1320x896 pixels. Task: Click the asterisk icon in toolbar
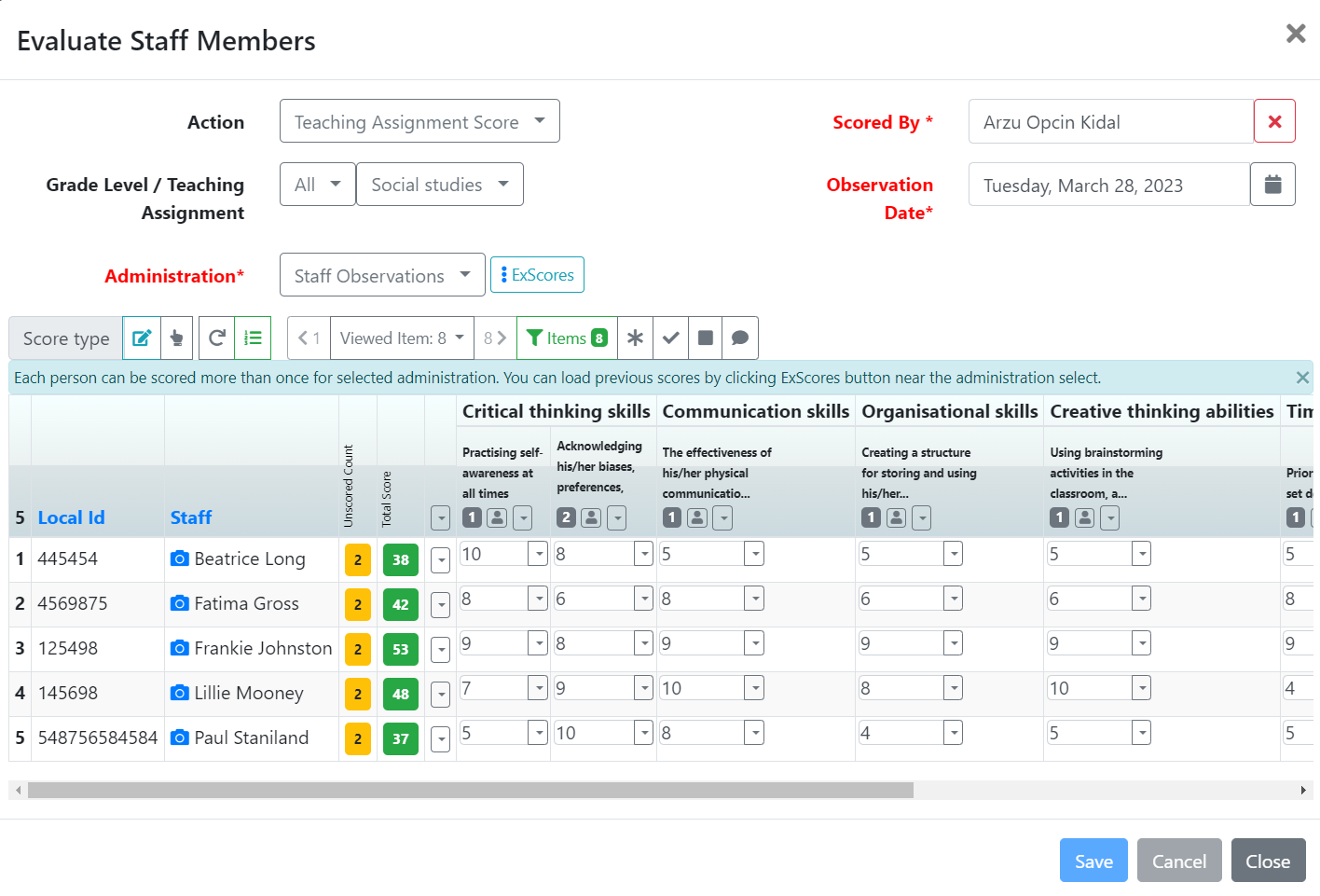(635, 338)
